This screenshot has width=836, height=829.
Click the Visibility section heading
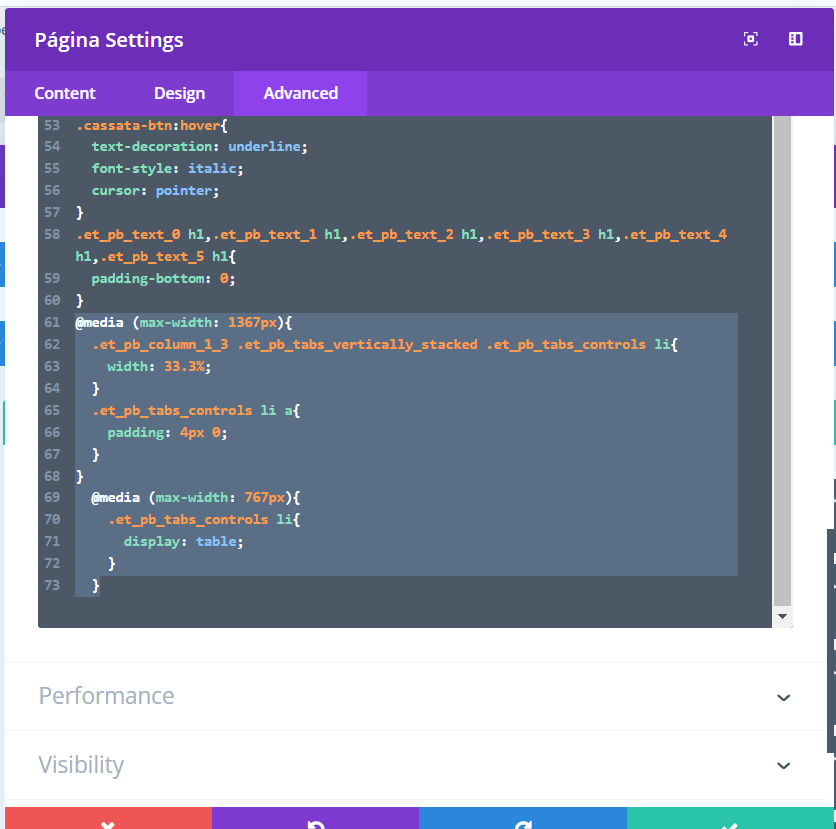[81, 764]
